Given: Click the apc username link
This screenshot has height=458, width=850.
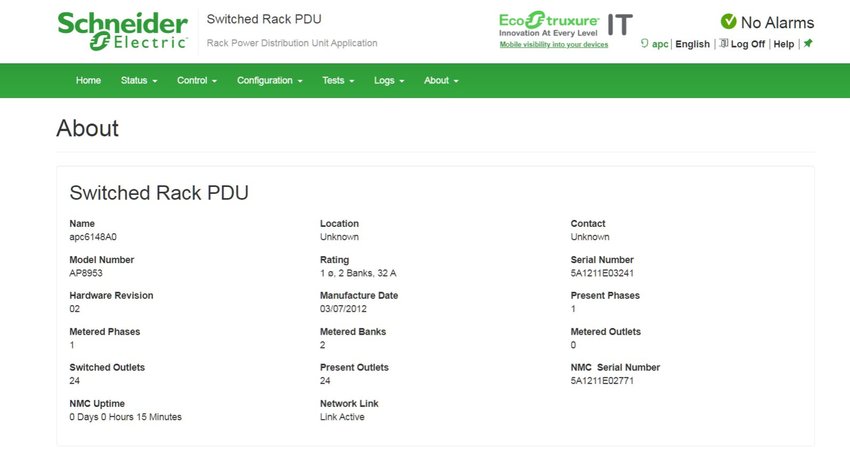Looking at the screenshot, I should [x=660, y=44].
